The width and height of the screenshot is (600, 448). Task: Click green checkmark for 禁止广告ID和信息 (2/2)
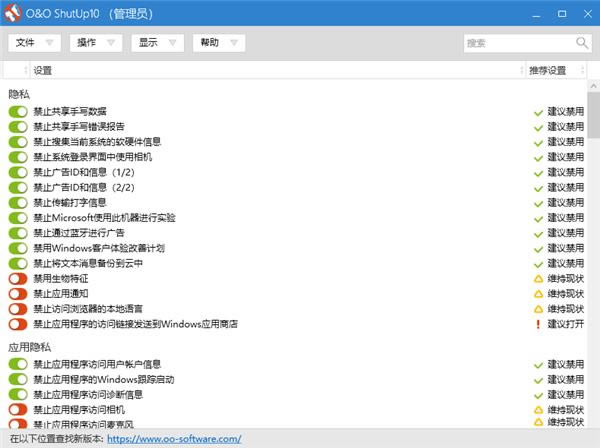tap(538, 189)
